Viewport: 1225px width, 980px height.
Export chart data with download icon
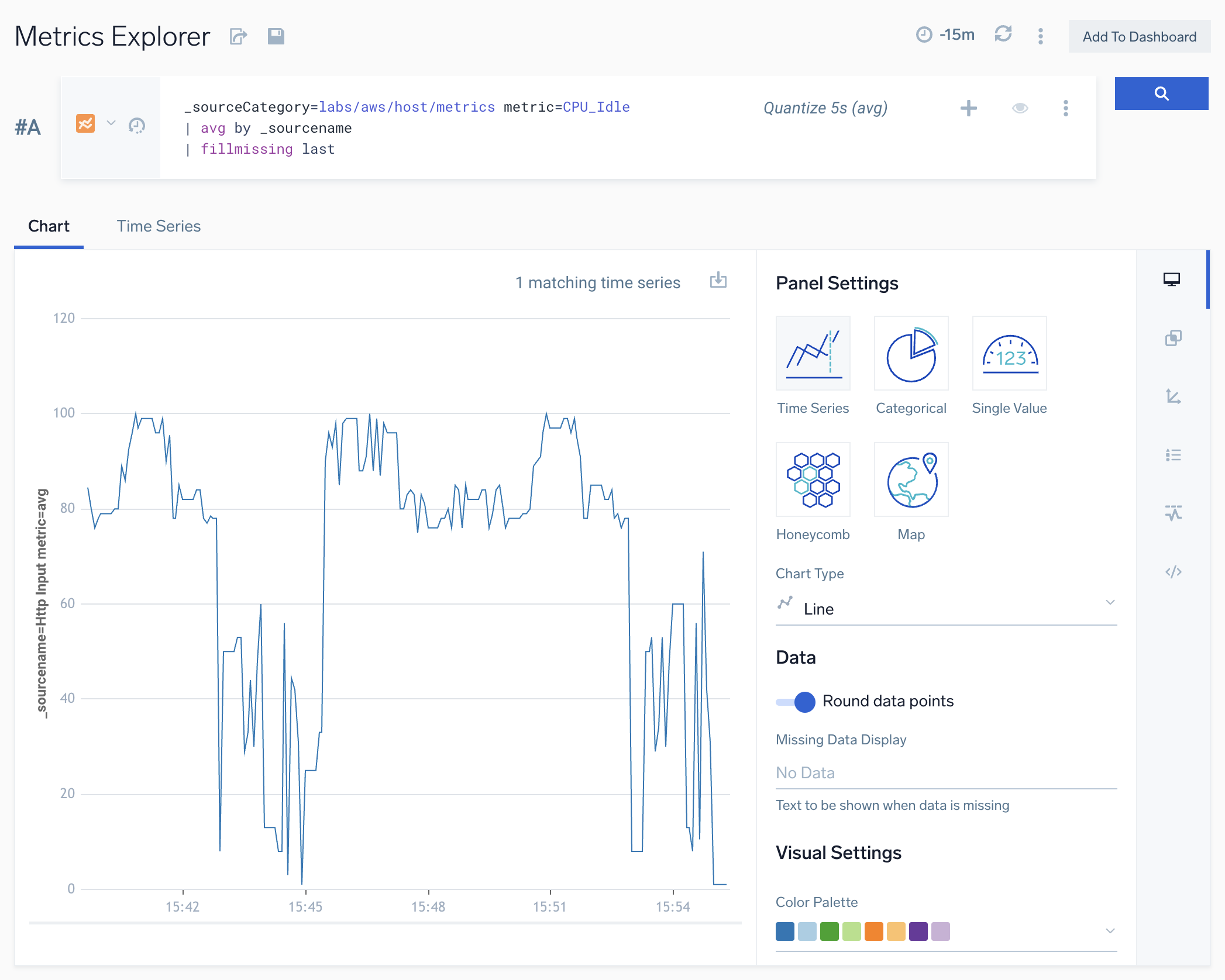pyautogui.click(x=718, y=281)
